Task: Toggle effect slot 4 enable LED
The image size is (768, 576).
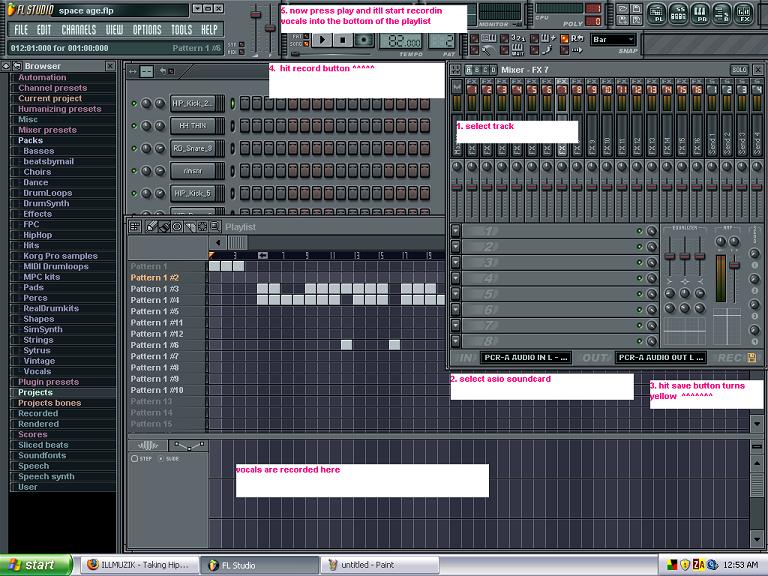Action: coord(639,278)
